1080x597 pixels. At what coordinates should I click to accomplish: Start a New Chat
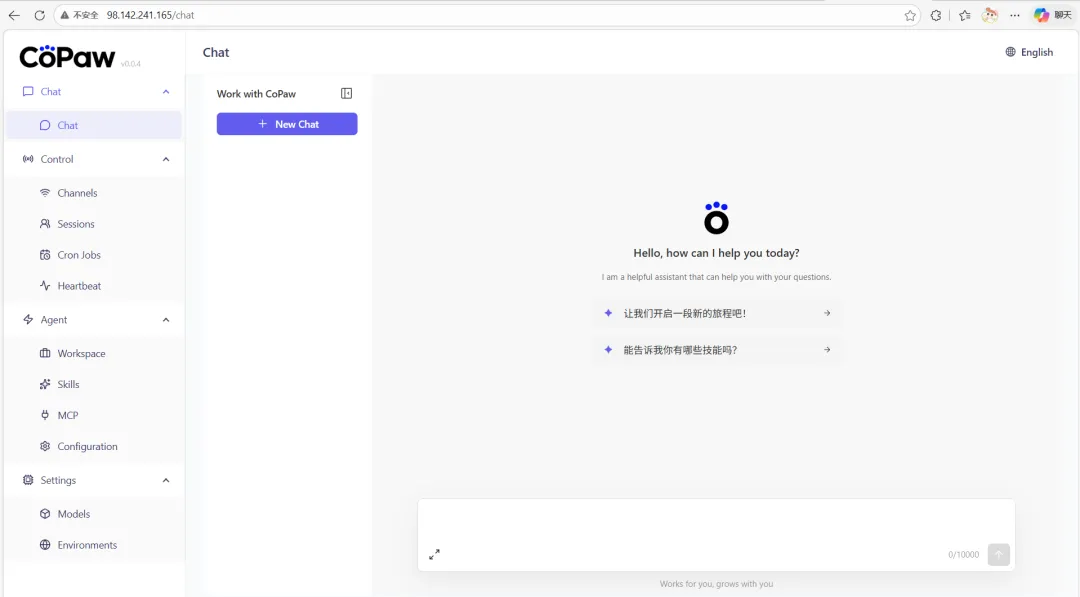(287, 124)
